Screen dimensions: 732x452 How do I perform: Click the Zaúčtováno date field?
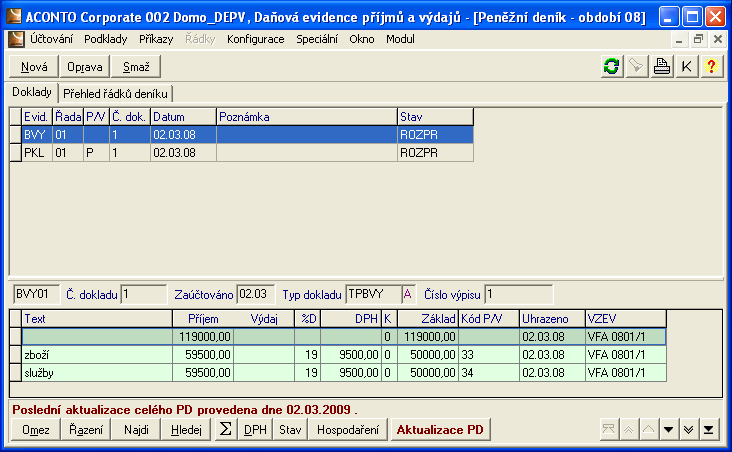coord(255,294)
